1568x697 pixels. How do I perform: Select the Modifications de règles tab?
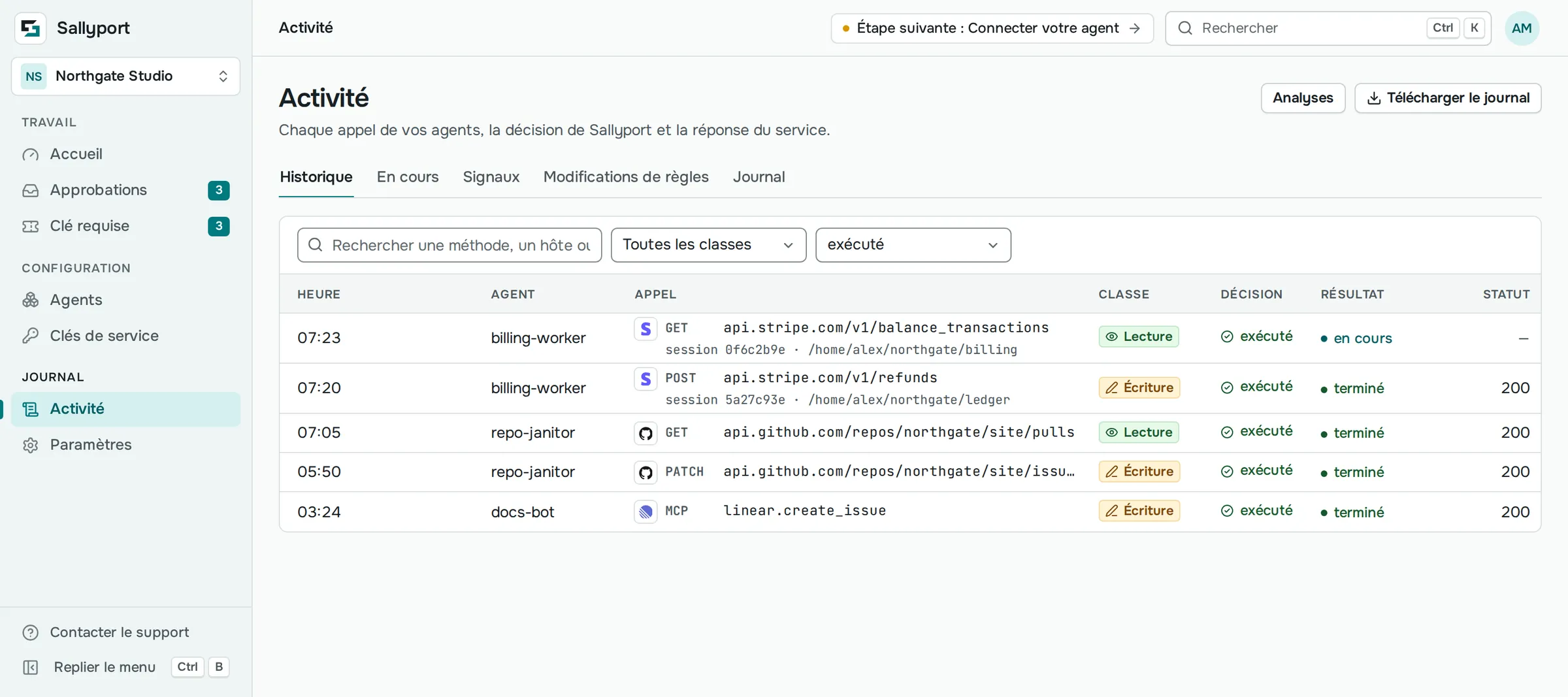pyautogui.click(x=626, y=177)
